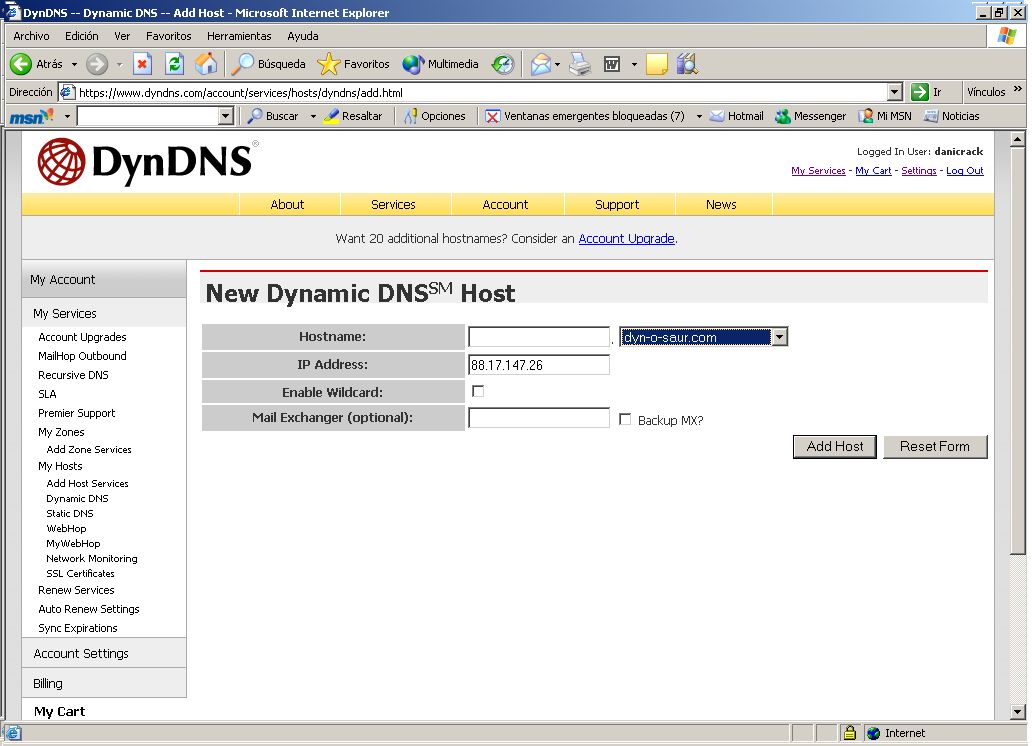1032x746 pixels.
Task: Click the Research binoculars icon
Action: 687,64
